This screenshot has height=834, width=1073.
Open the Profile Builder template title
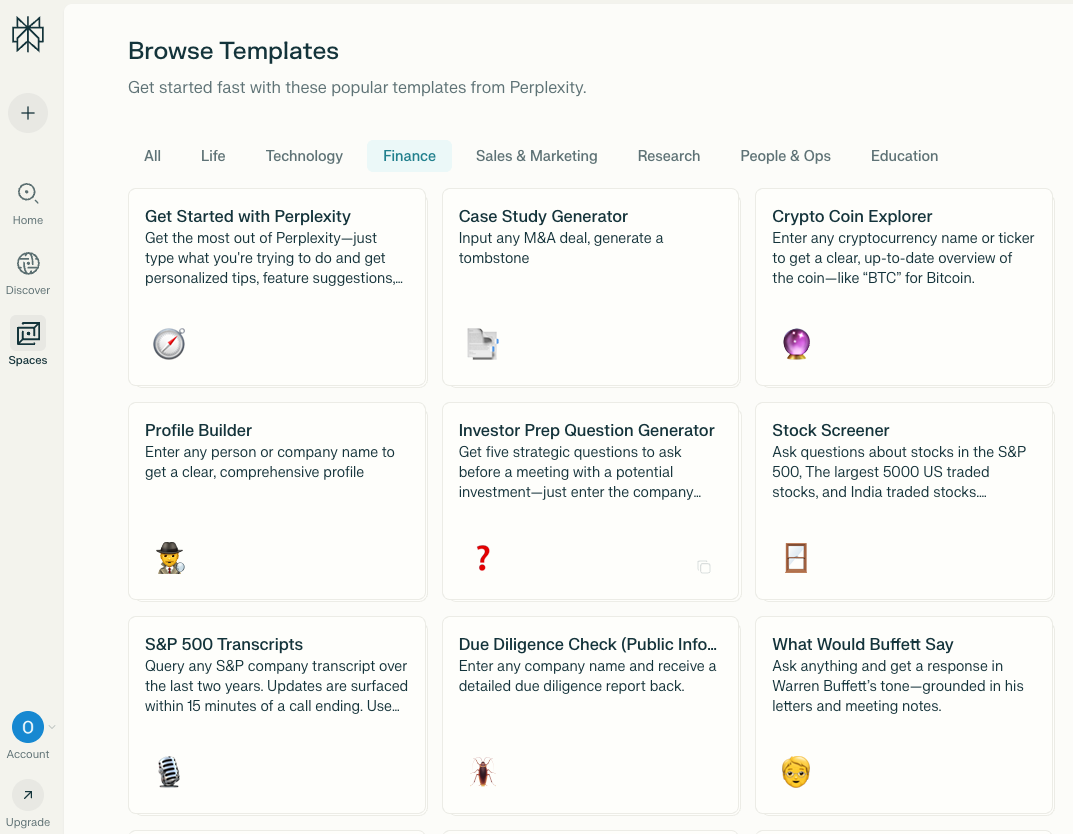coord(198,430)
